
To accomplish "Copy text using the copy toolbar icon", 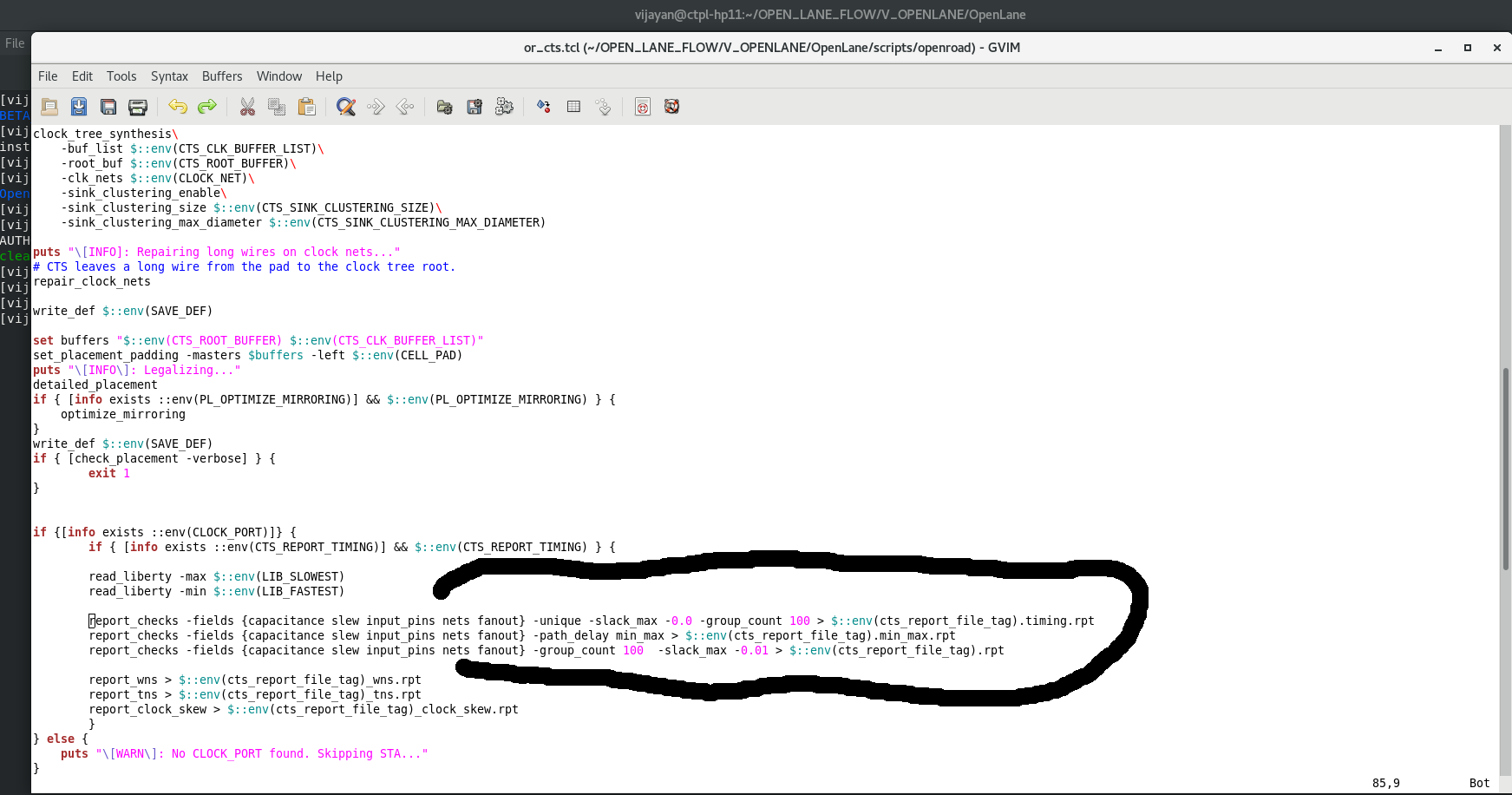I will click(x=277, y=107).
